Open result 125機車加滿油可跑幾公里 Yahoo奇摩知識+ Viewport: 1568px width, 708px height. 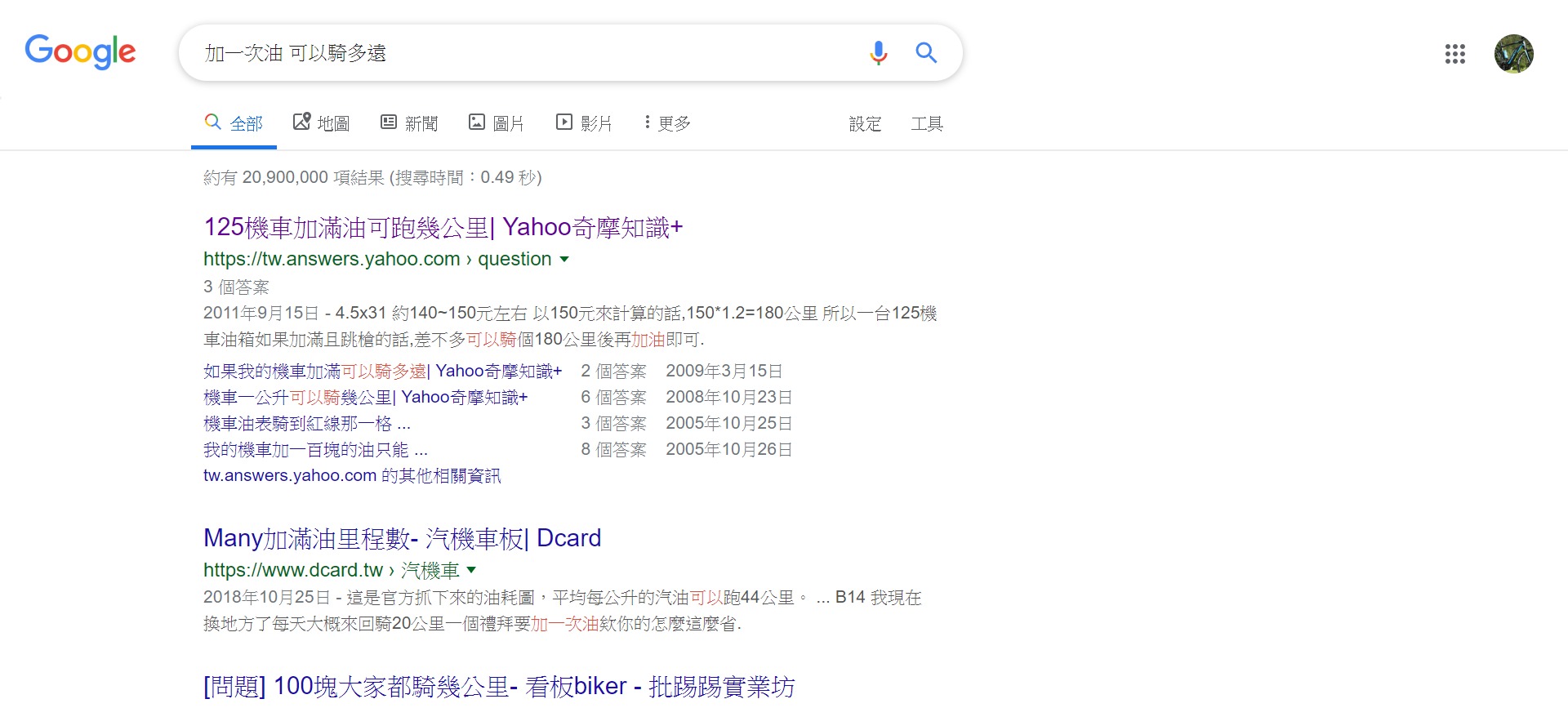pyautogui.click(x=443, y=227)
